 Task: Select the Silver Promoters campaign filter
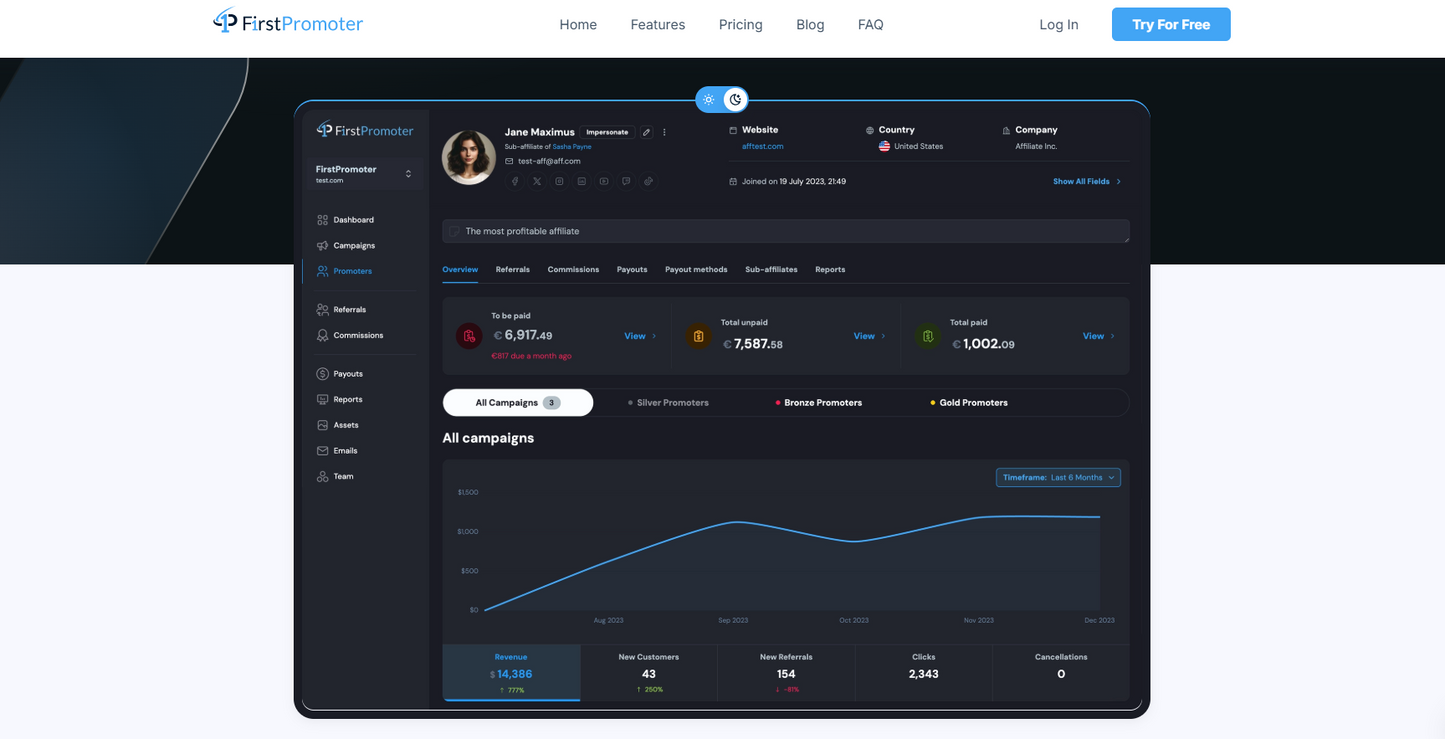(x=668, y=403)
